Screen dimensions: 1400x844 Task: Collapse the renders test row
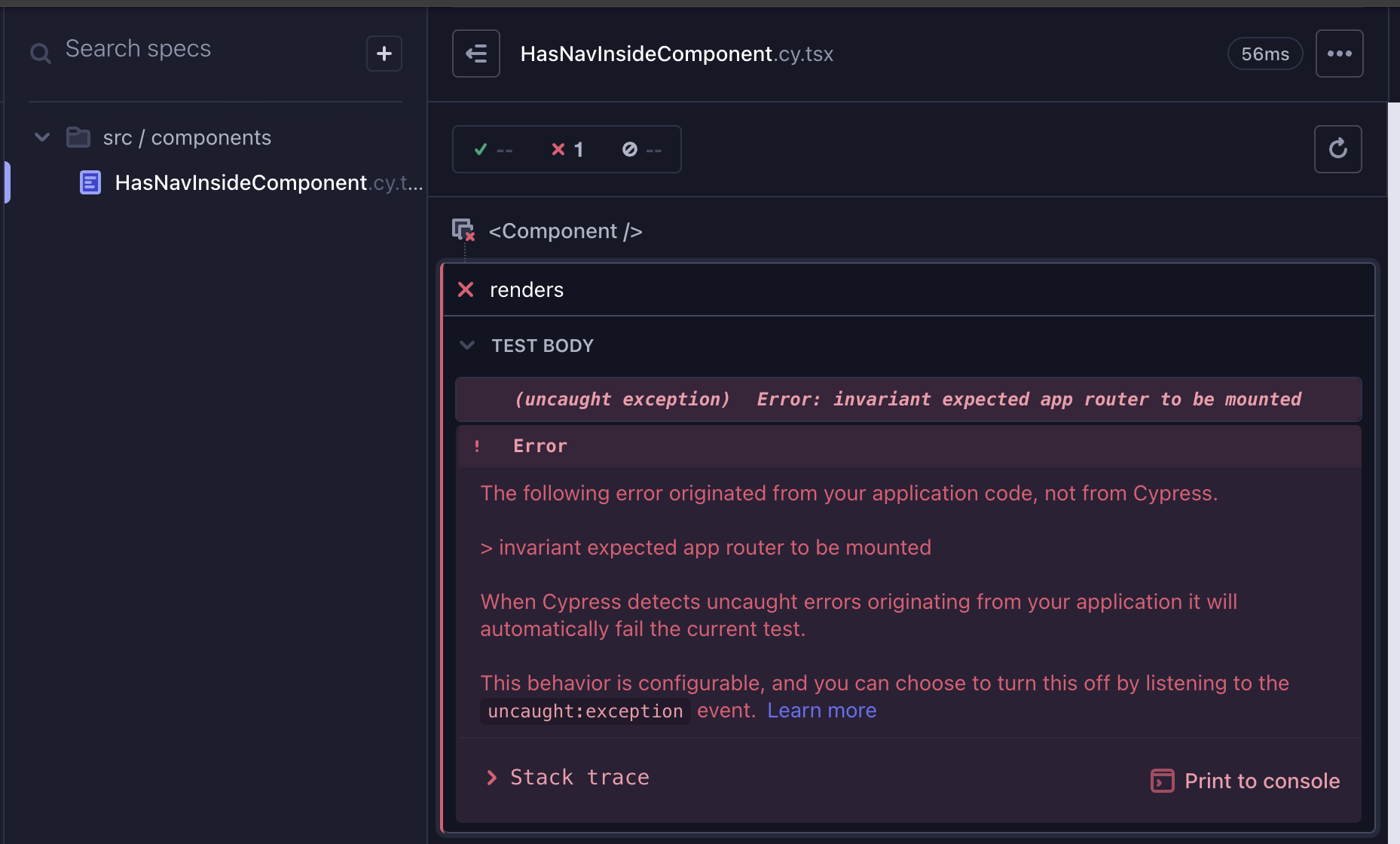(x=909, y=289)
